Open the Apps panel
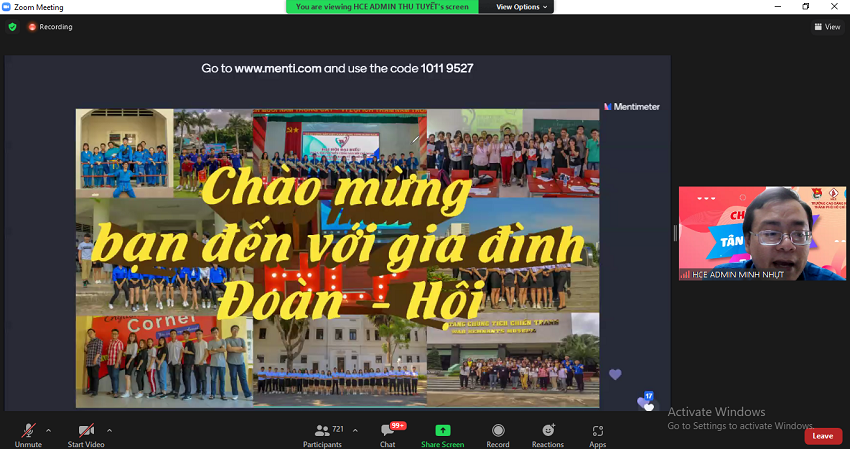 (597, 434)
